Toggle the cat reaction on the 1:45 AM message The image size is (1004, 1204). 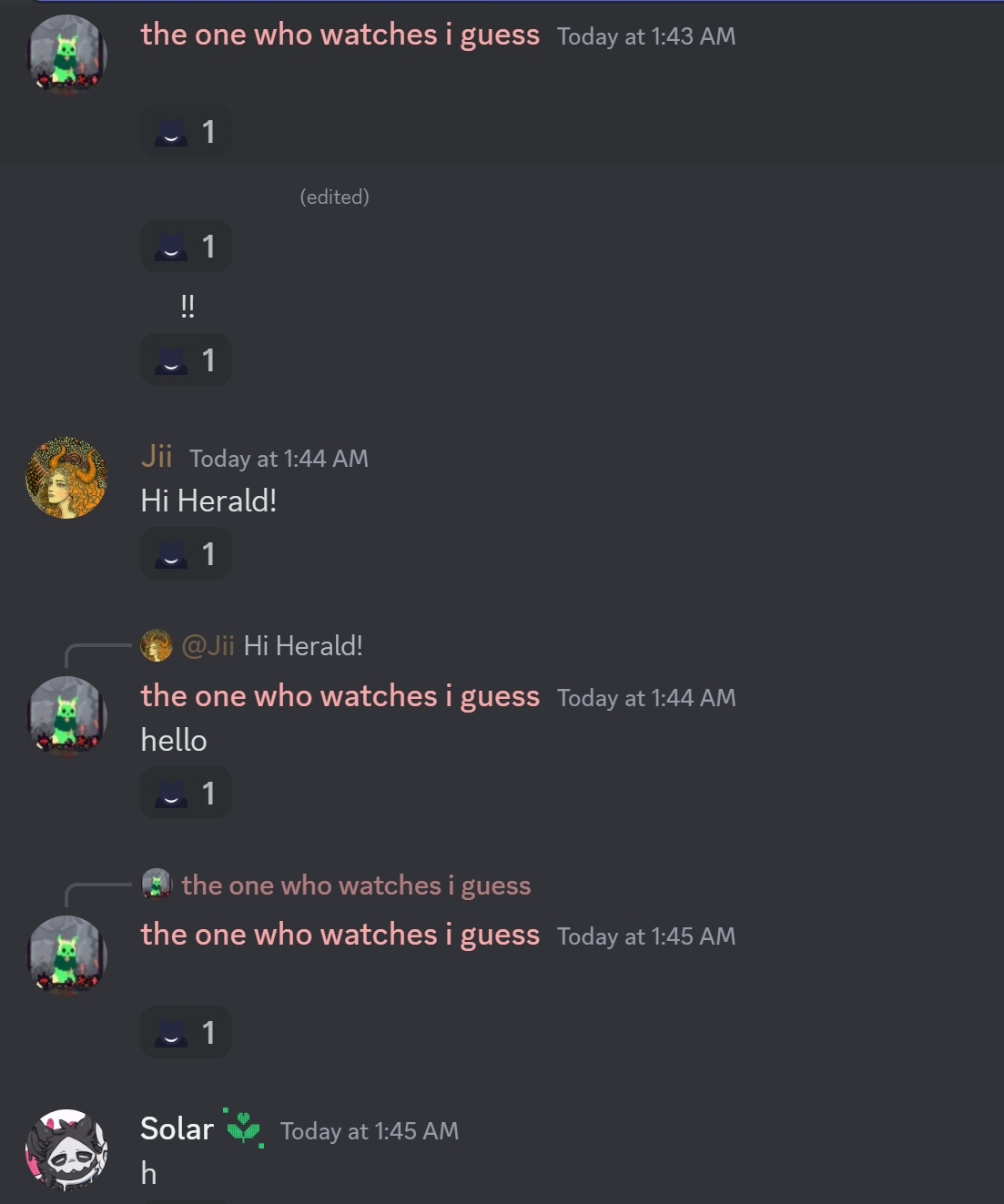point(186,1032)
